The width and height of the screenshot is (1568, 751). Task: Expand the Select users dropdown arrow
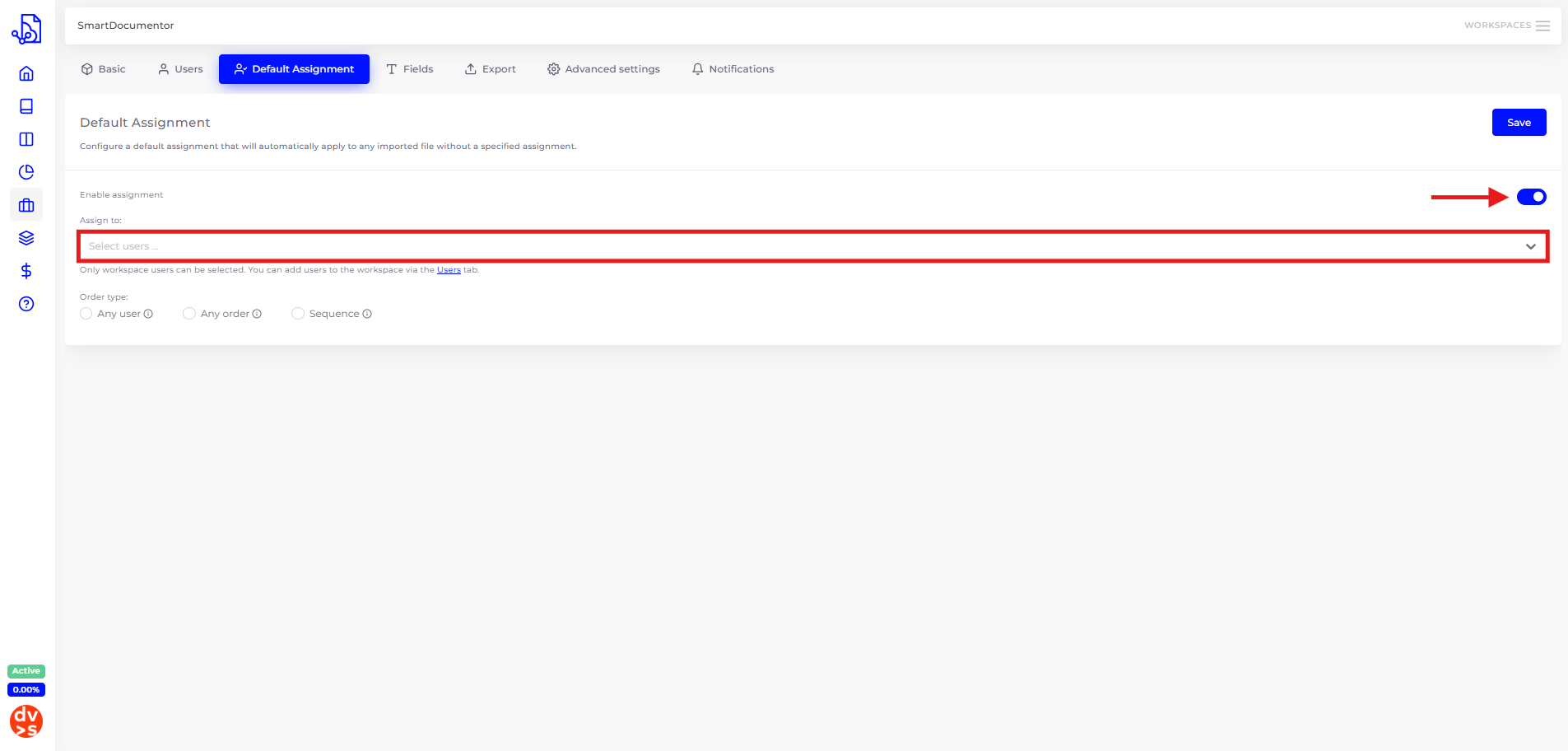(x=1530, y=246)
